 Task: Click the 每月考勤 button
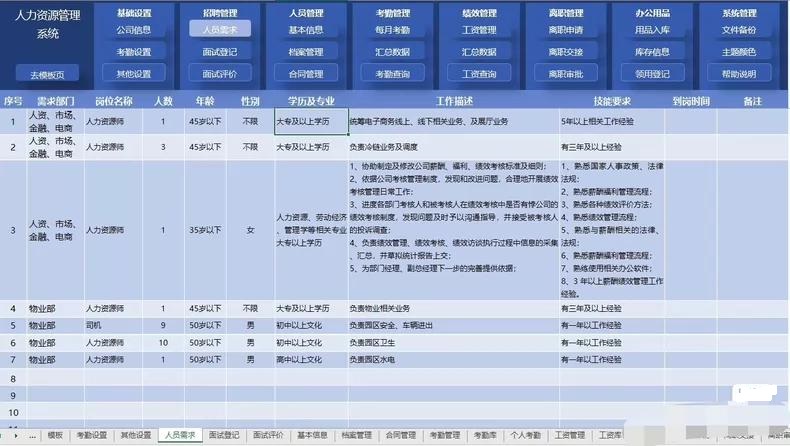click(x=391, y=30)
